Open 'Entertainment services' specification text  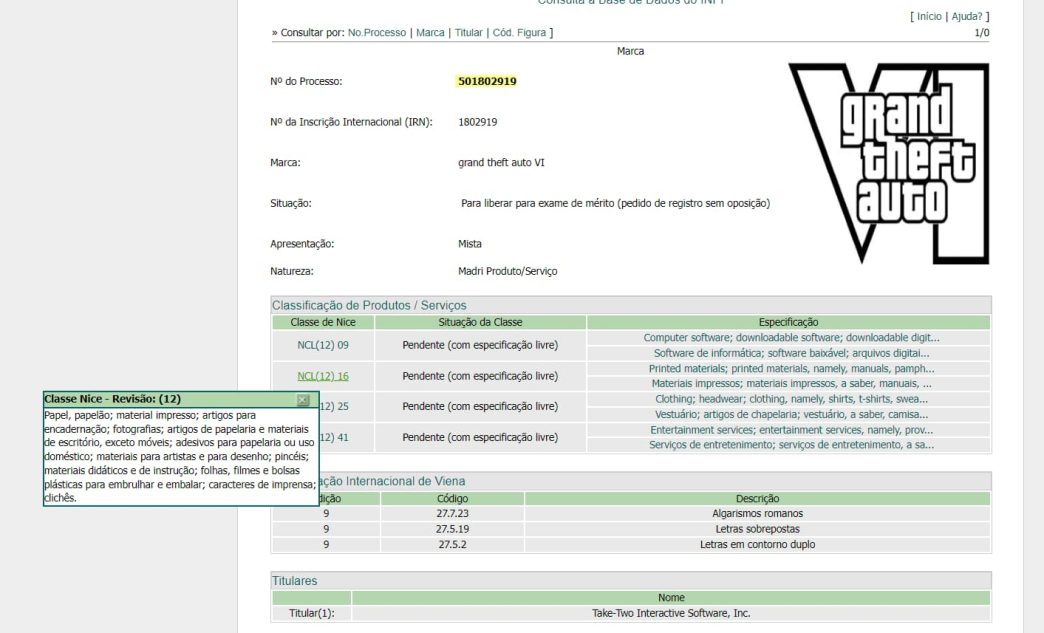click(791, 430)
